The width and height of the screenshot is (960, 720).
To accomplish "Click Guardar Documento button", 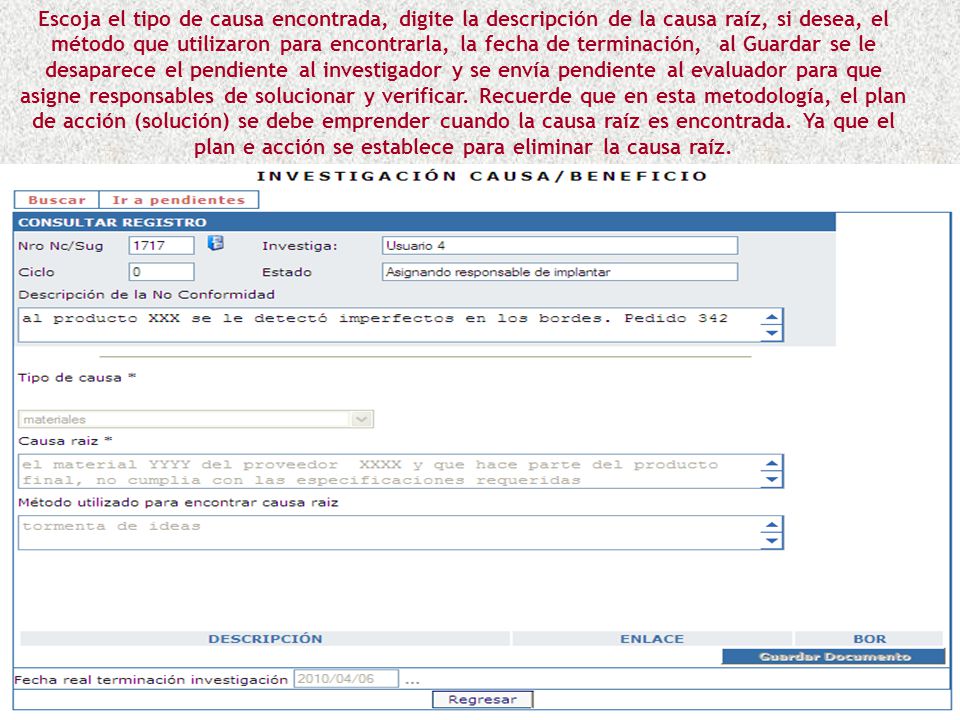I will (x=834, y=656).
